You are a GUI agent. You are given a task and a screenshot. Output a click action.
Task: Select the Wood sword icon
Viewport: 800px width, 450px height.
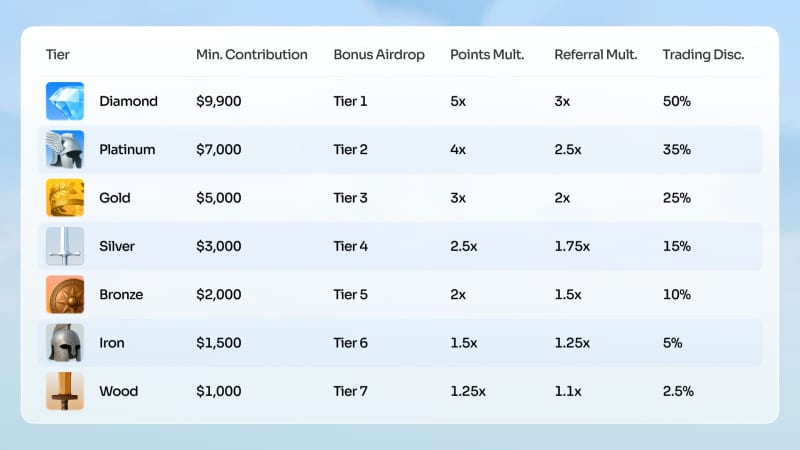pos(65,391)
